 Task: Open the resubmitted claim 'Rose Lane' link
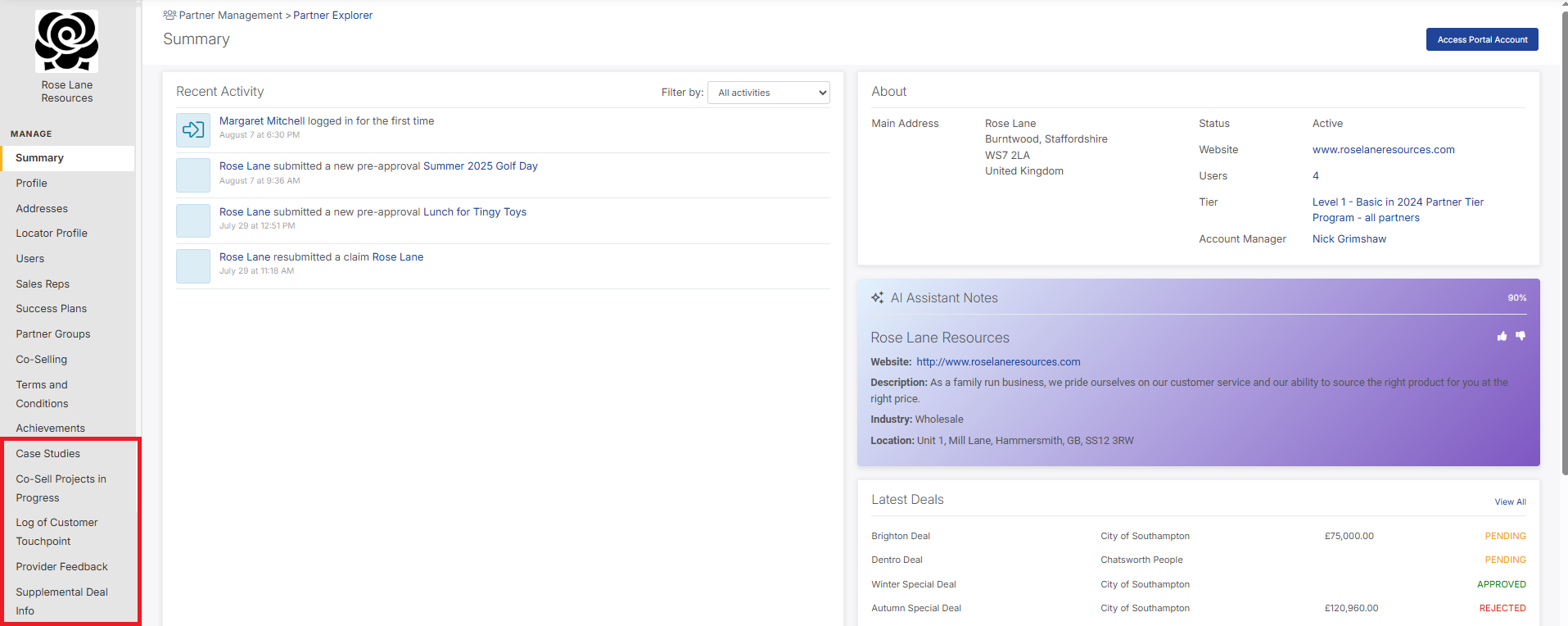398,256
